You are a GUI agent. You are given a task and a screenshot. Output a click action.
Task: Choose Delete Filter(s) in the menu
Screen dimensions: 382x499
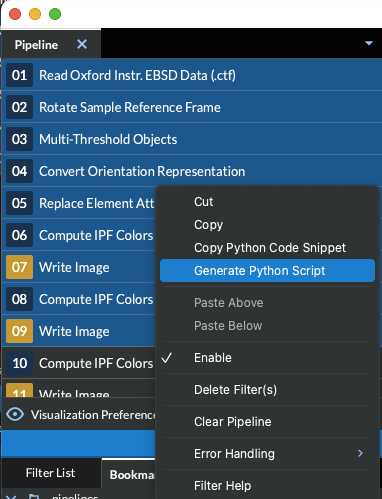pyautogui.click(x=235, y=390)
